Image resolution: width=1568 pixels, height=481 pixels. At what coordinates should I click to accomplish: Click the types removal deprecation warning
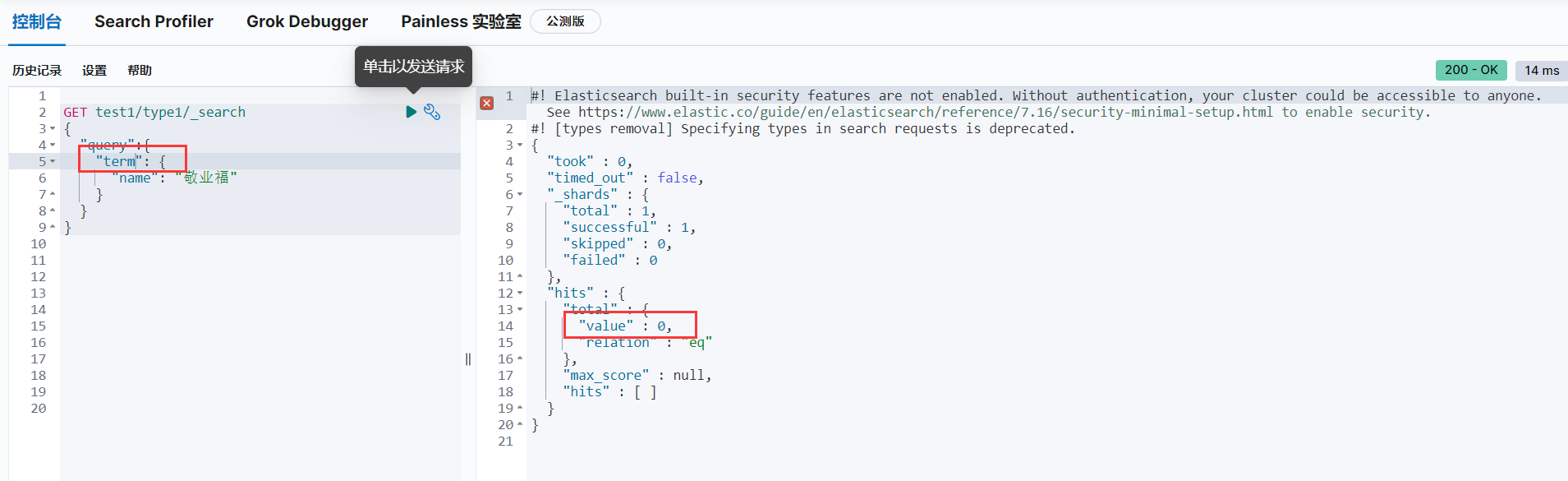pos(802,128)
